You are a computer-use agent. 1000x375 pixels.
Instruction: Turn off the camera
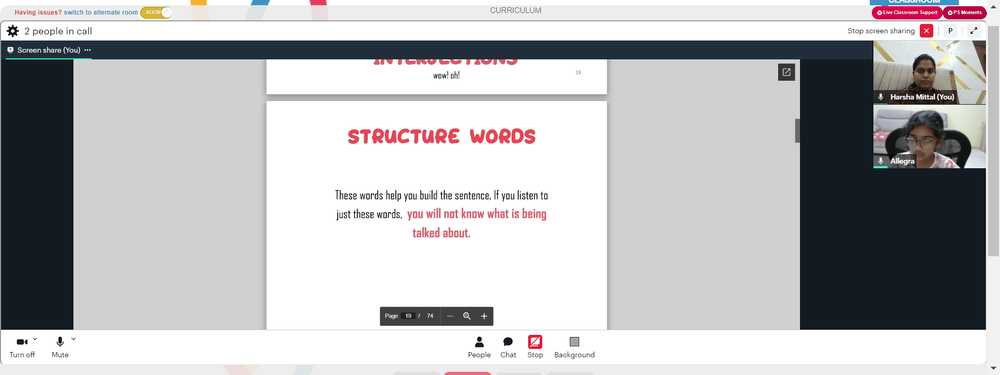[x=22, y=347]
